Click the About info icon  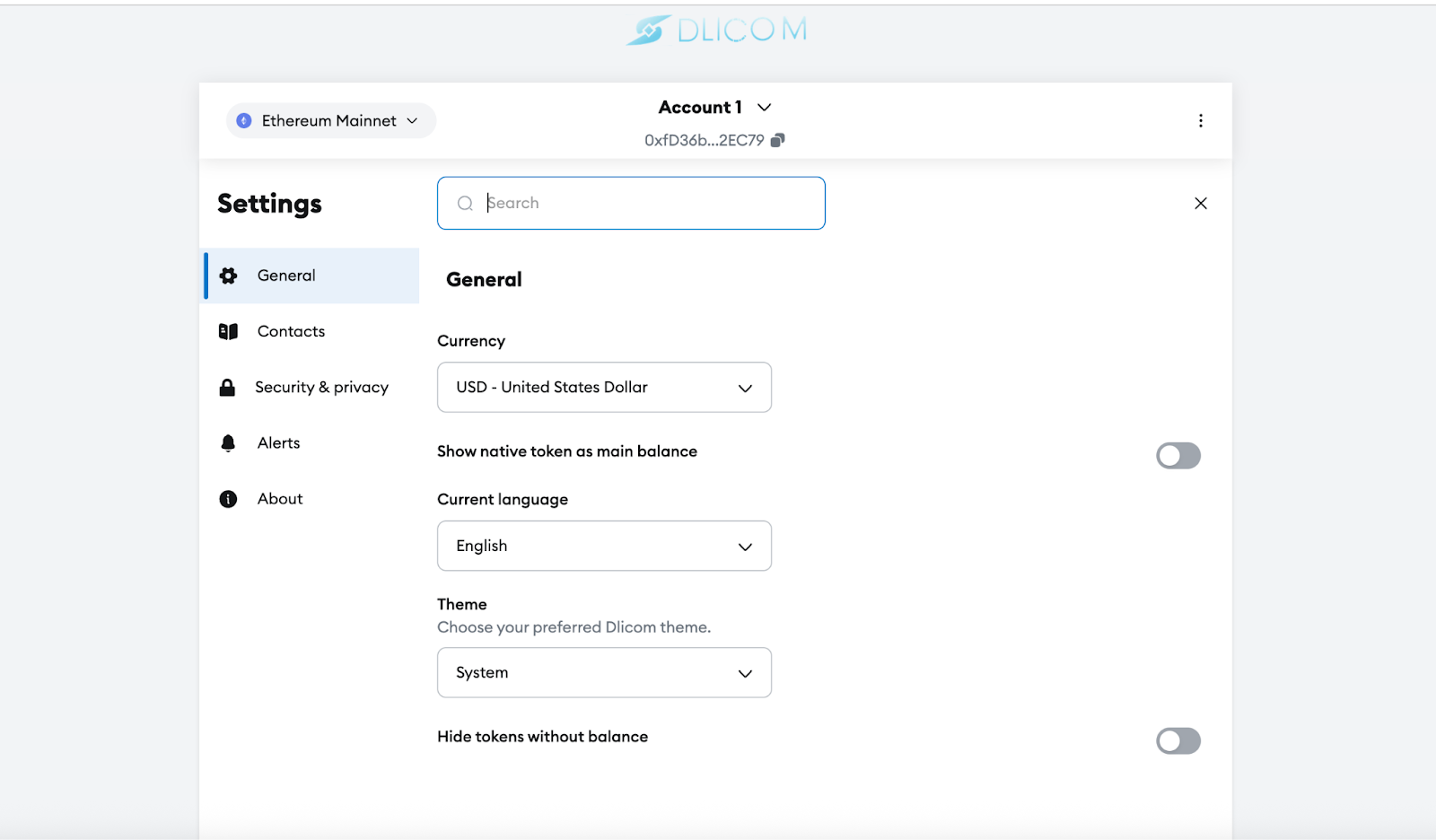(228, 499)
